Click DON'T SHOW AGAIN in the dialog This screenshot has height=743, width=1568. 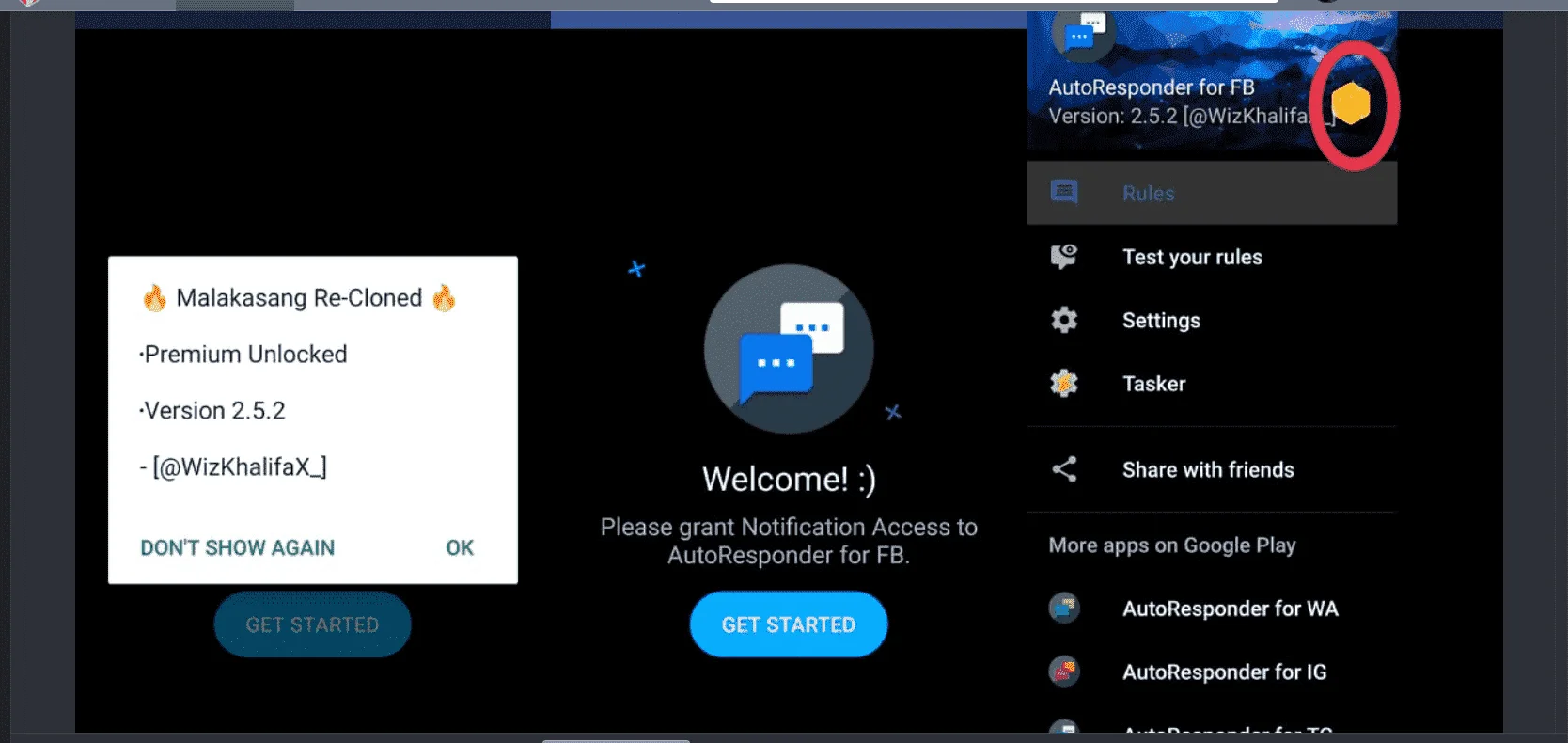238,547
